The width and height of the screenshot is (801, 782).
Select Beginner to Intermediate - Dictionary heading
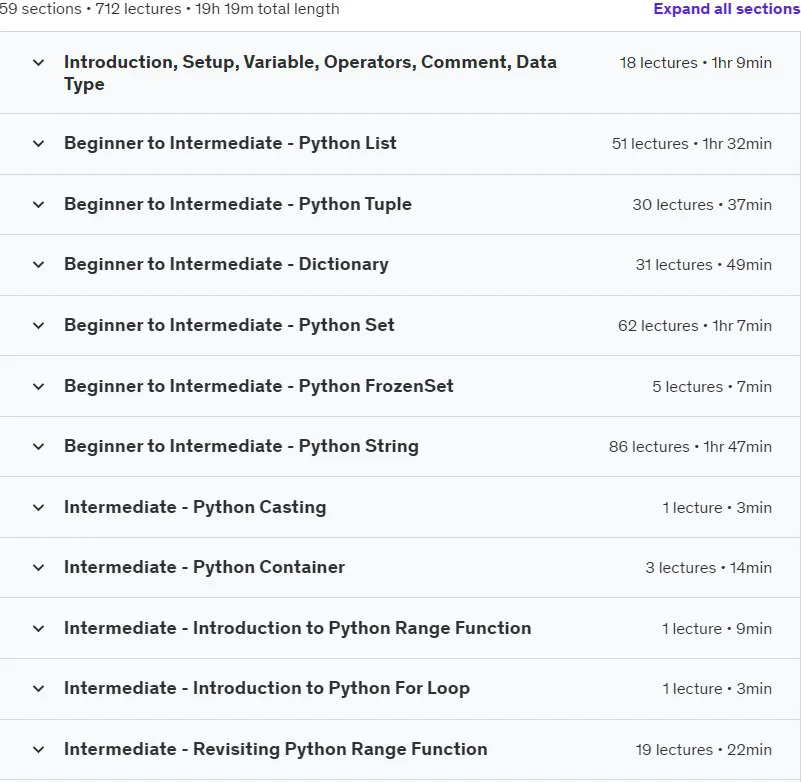[226, 264]
